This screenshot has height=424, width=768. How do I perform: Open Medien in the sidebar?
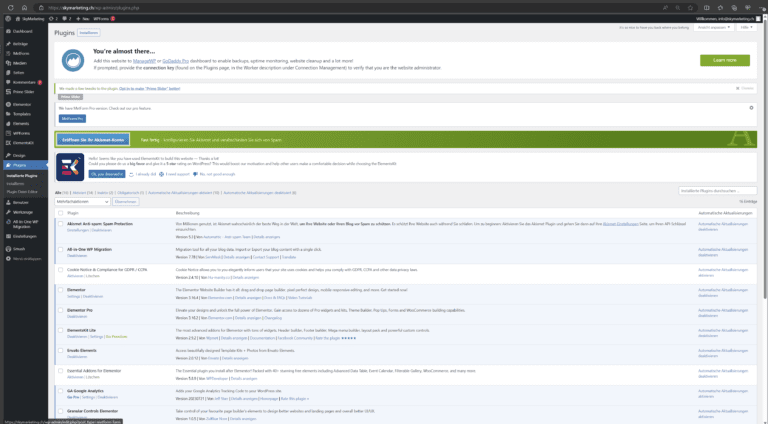pyautogui.click(x=20, y=63)
